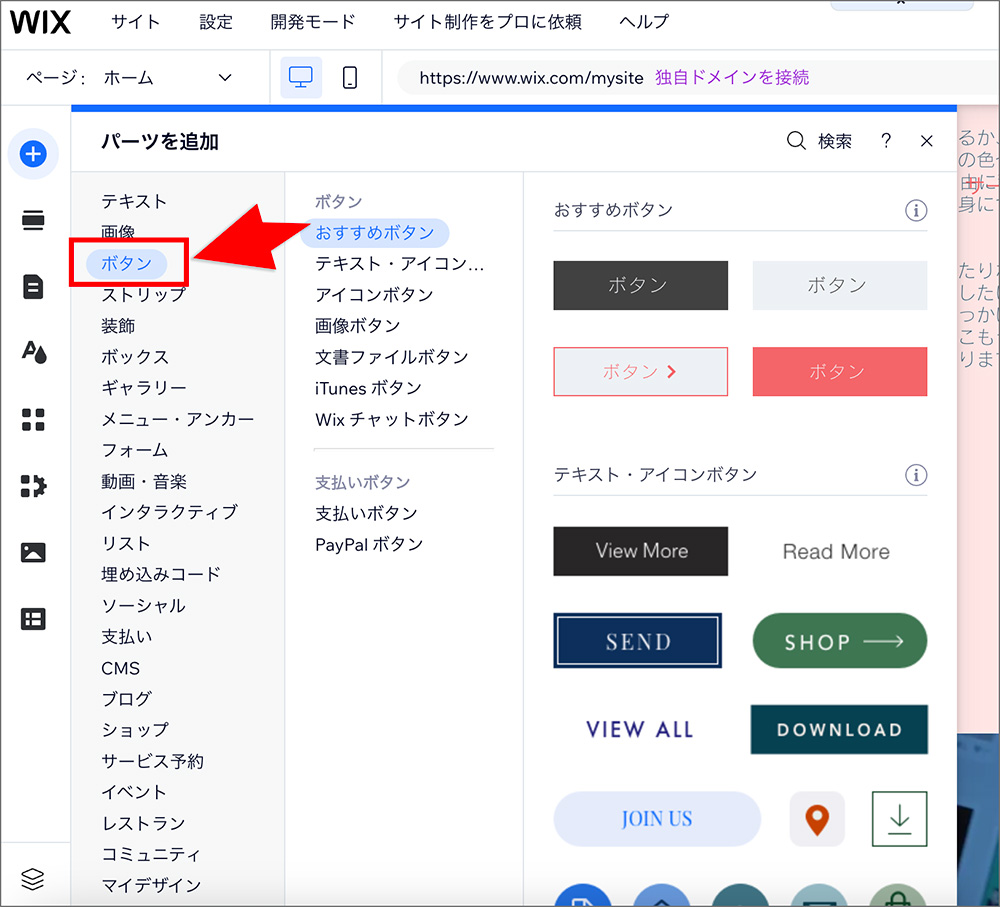Select サービス予約 category
1000x907 pixels.
pyautogui.click(x=152, y=761)
